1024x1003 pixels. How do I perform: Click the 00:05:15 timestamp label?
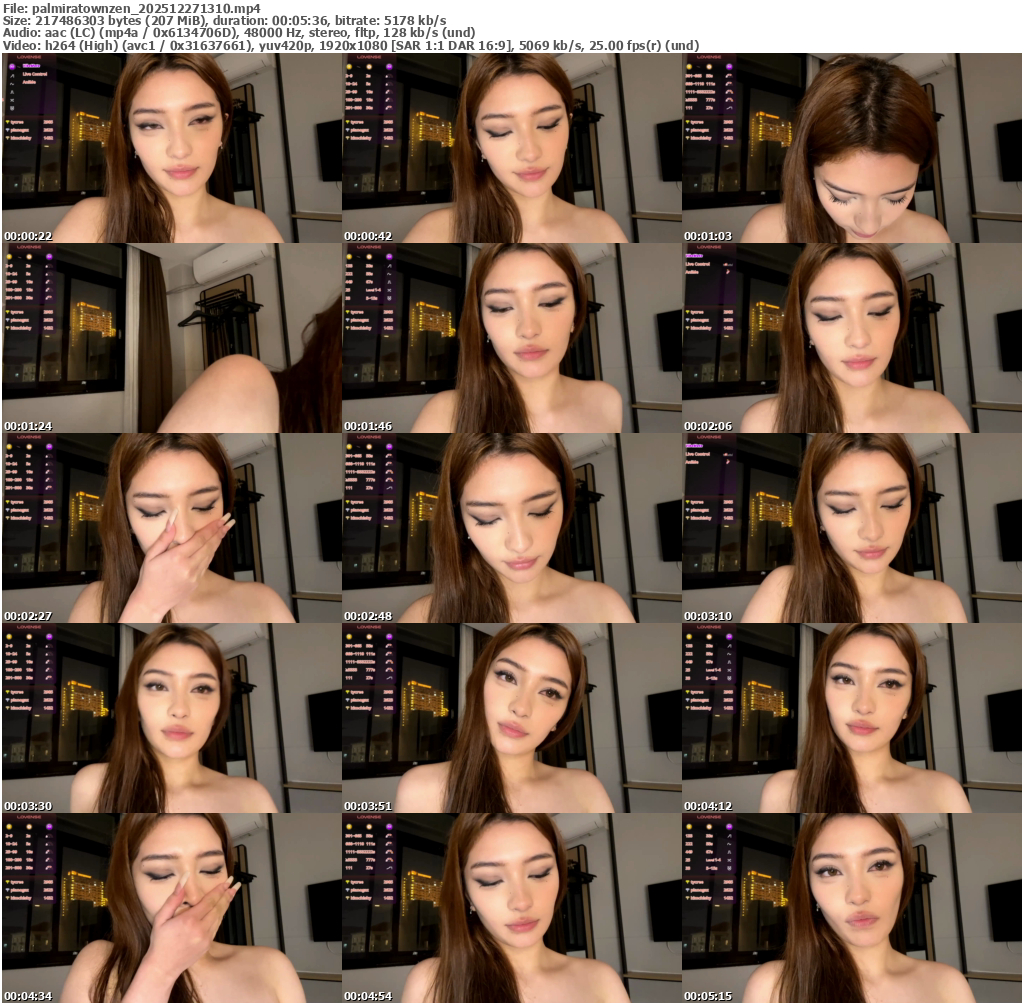[708, 996]
